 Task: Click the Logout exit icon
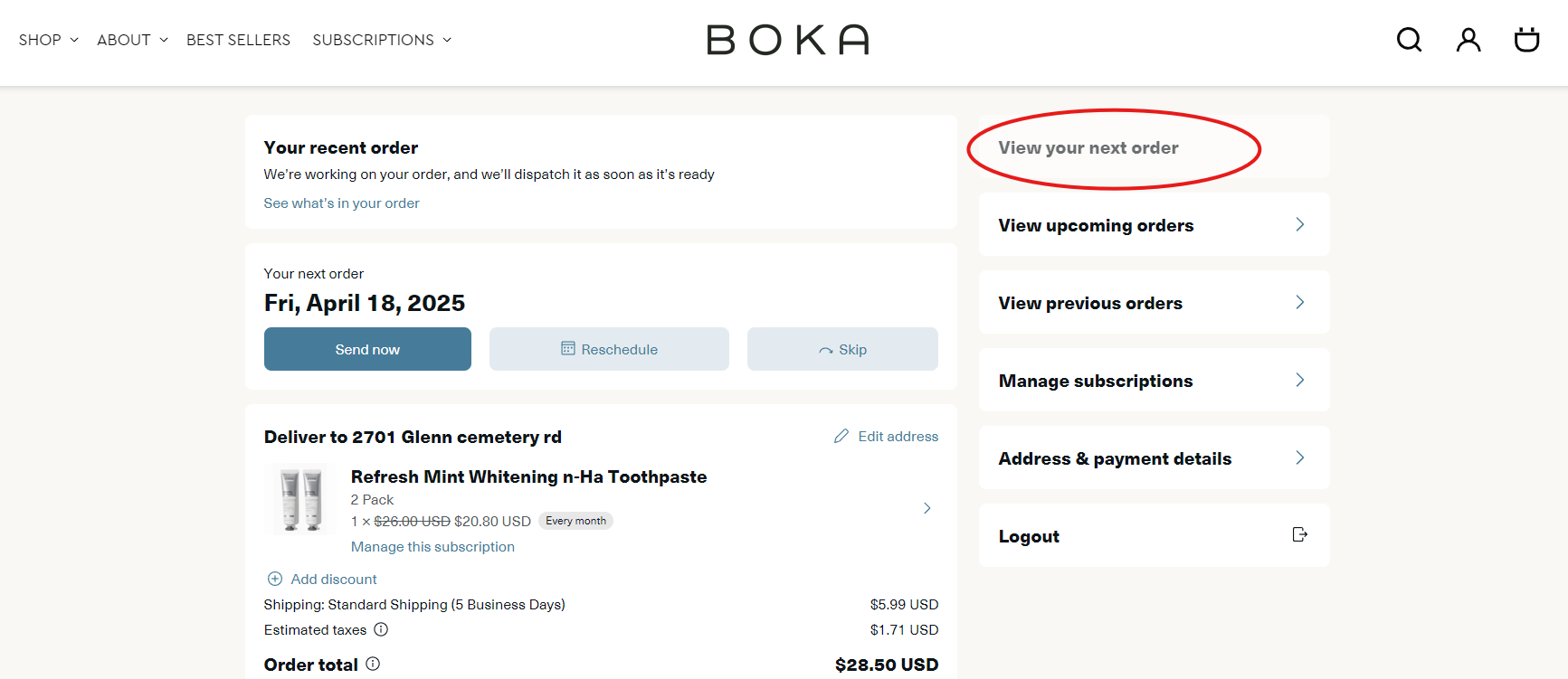point(1299,535)
